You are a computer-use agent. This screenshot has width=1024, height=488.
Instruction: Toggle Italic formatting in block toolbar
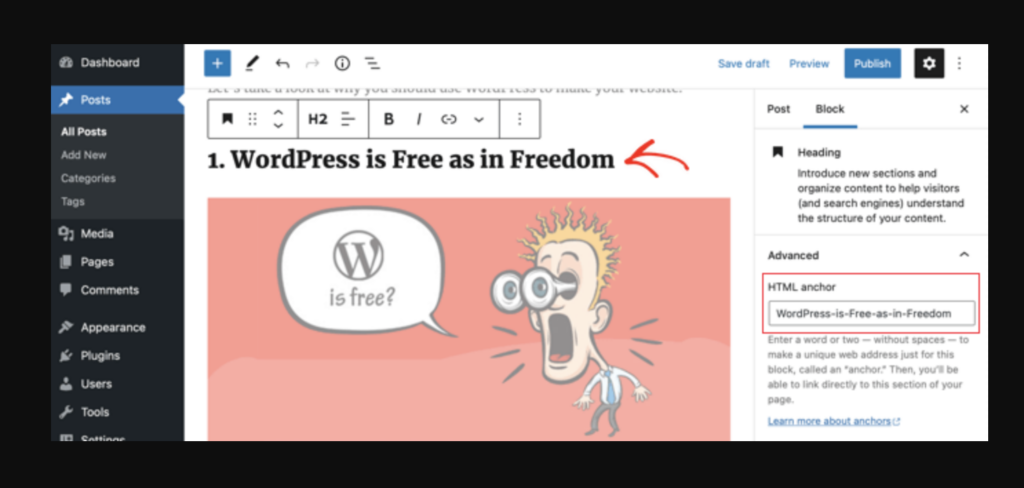(419, 119)
